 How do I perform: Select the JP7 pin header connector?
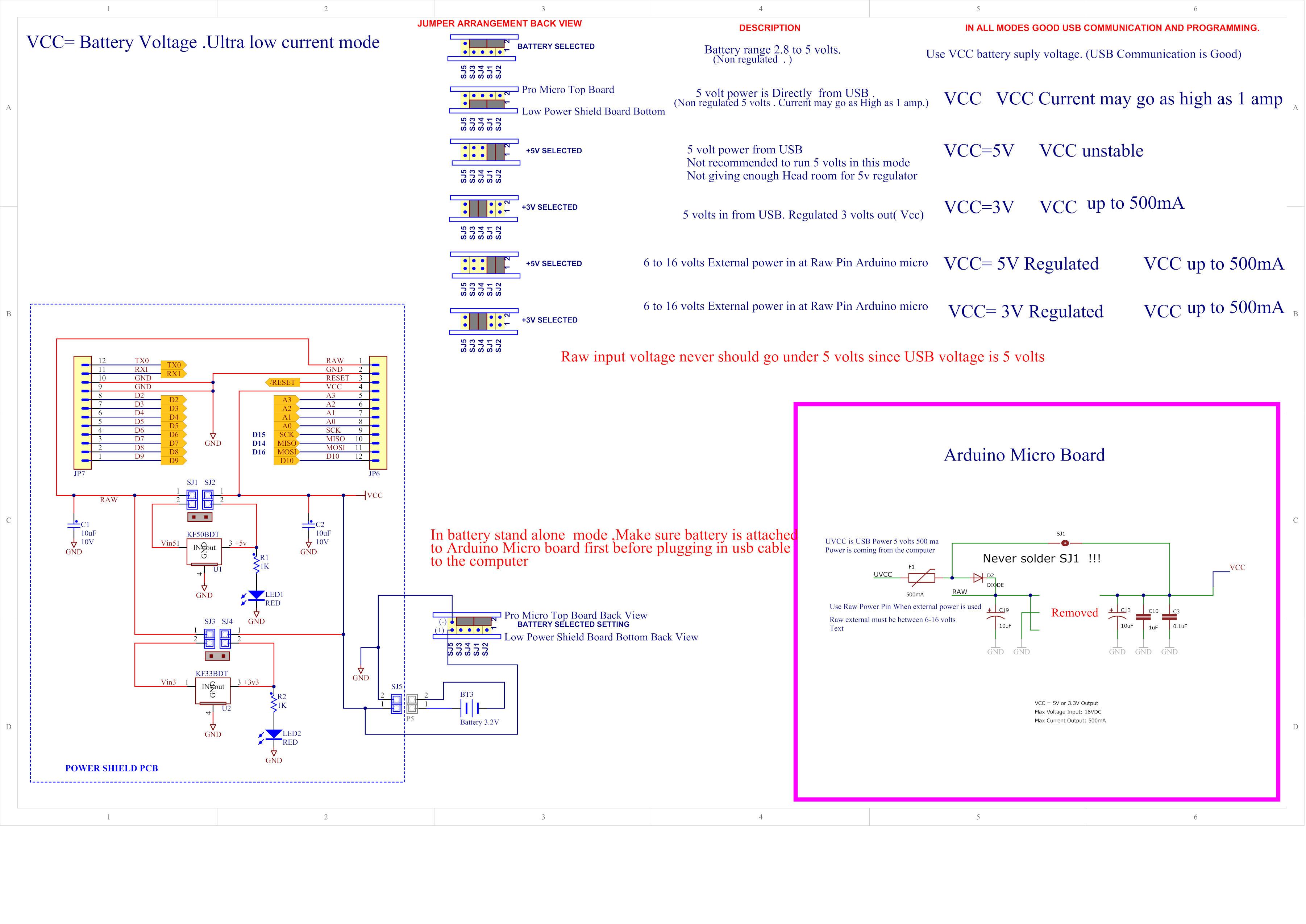click(x=83, y=412)
